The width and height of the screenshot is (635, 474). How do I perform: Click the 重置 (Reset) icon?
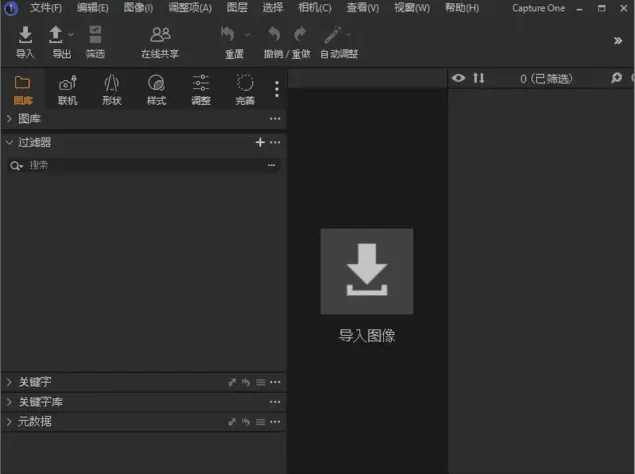click(x=229, y=37)
